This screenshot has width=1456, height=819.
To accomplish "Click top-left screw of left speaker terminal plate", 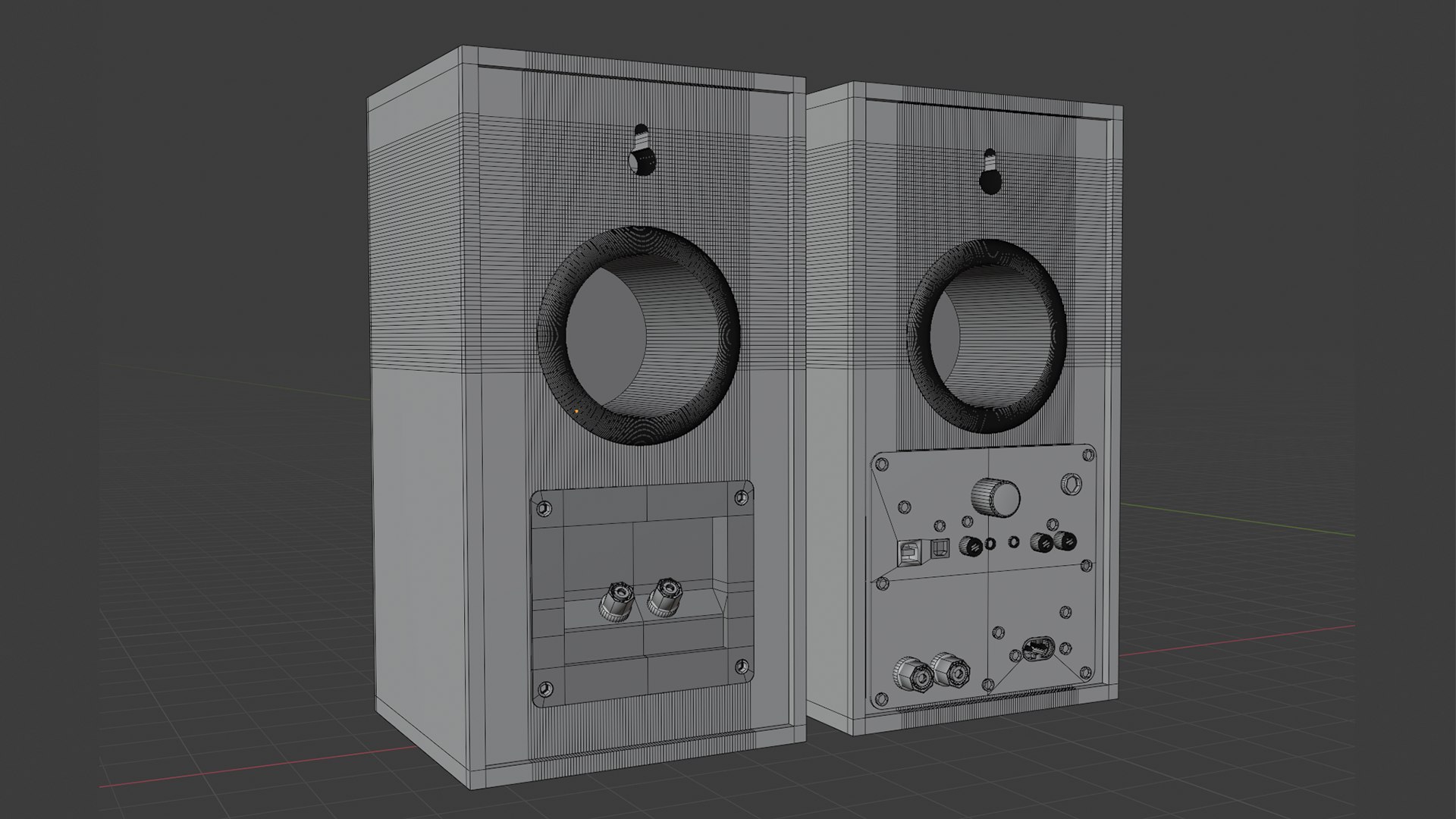I will click(x=544, y=508).
